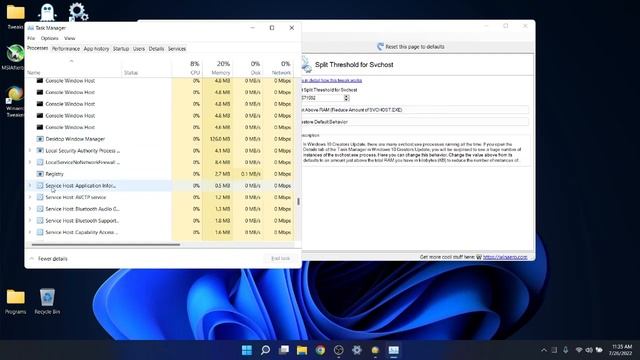The height and width of the screenshot is (360, 640).
Task: Expand Service Host: Capability Access row
Action: click(30, 232)
